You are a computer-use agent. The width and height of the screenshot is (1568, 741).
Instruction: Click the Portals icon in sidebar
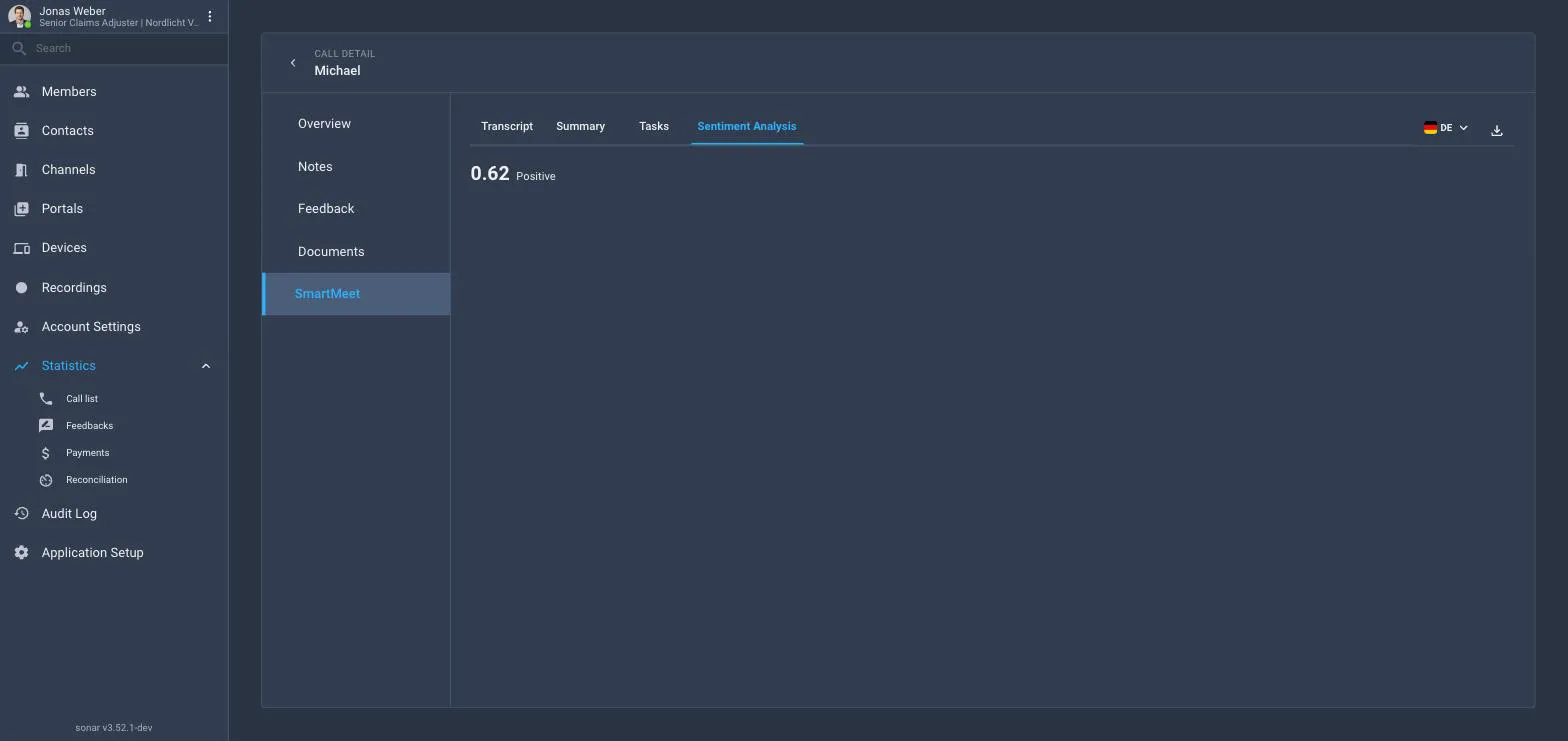point(21,209)
